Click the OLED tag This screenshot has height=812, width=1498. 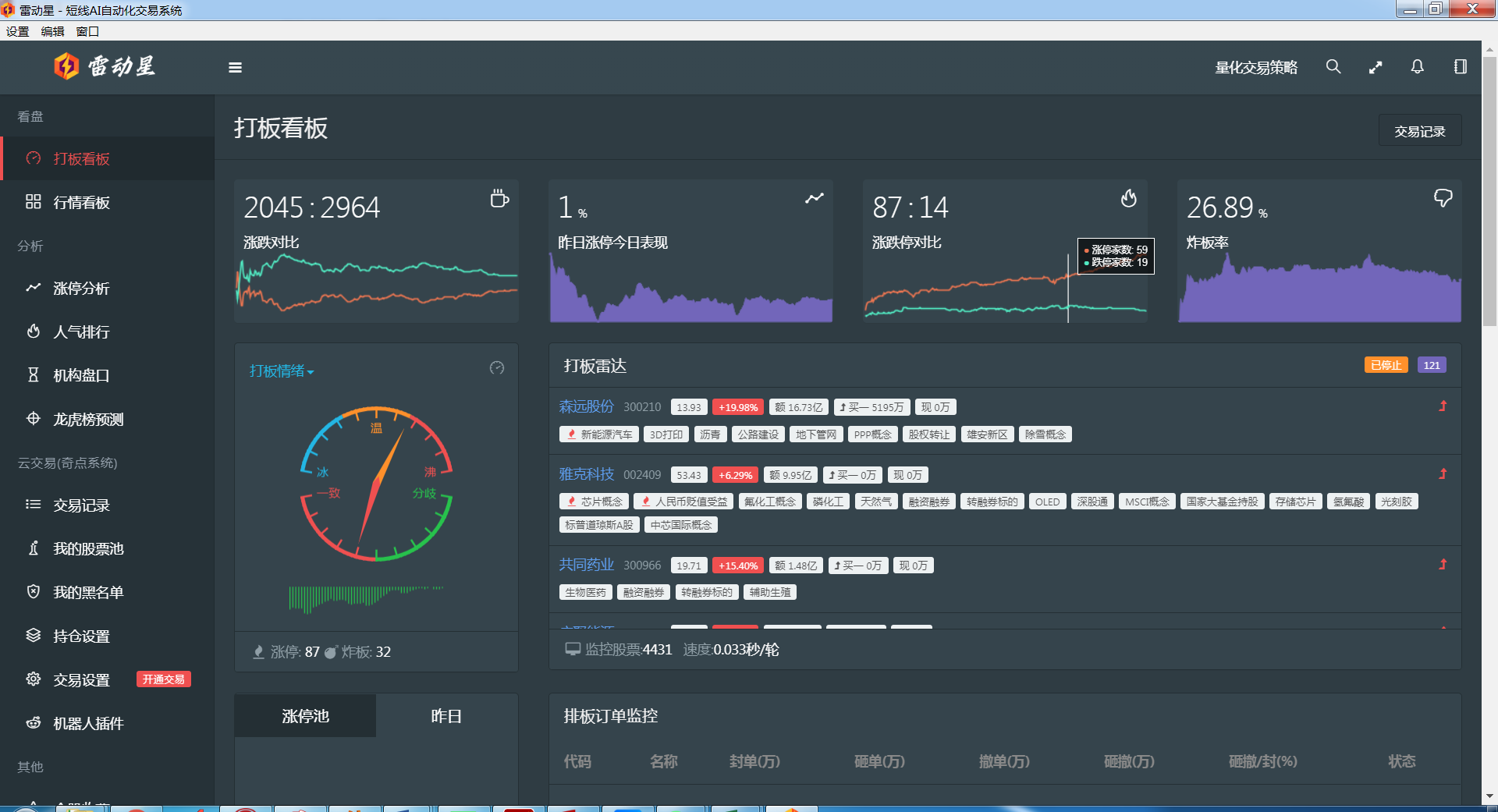pos(1047,502)
